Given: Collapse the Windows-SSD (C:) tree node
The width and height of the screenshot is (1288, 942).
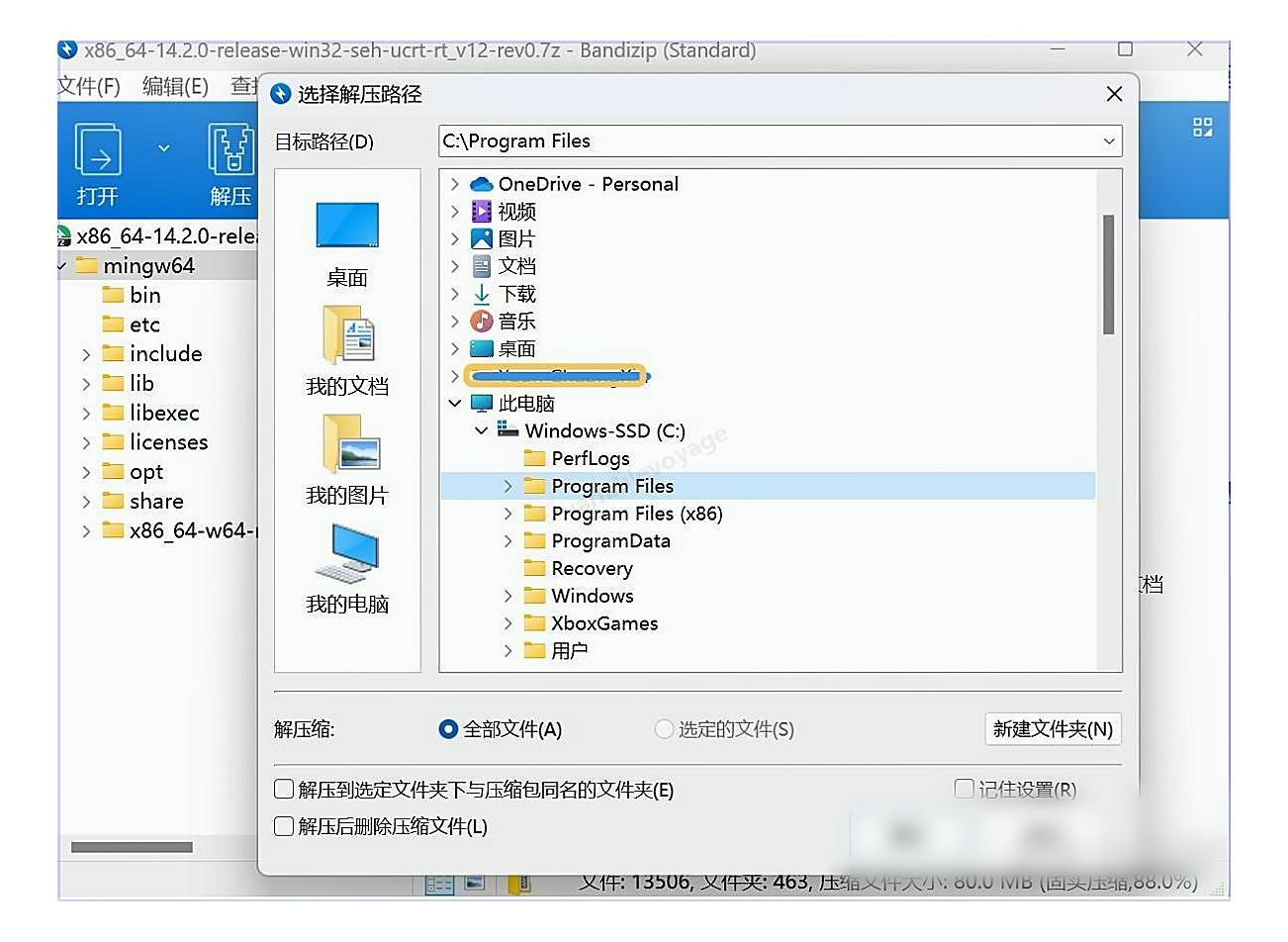Looking at the screenshot, I should pos(482,430).
